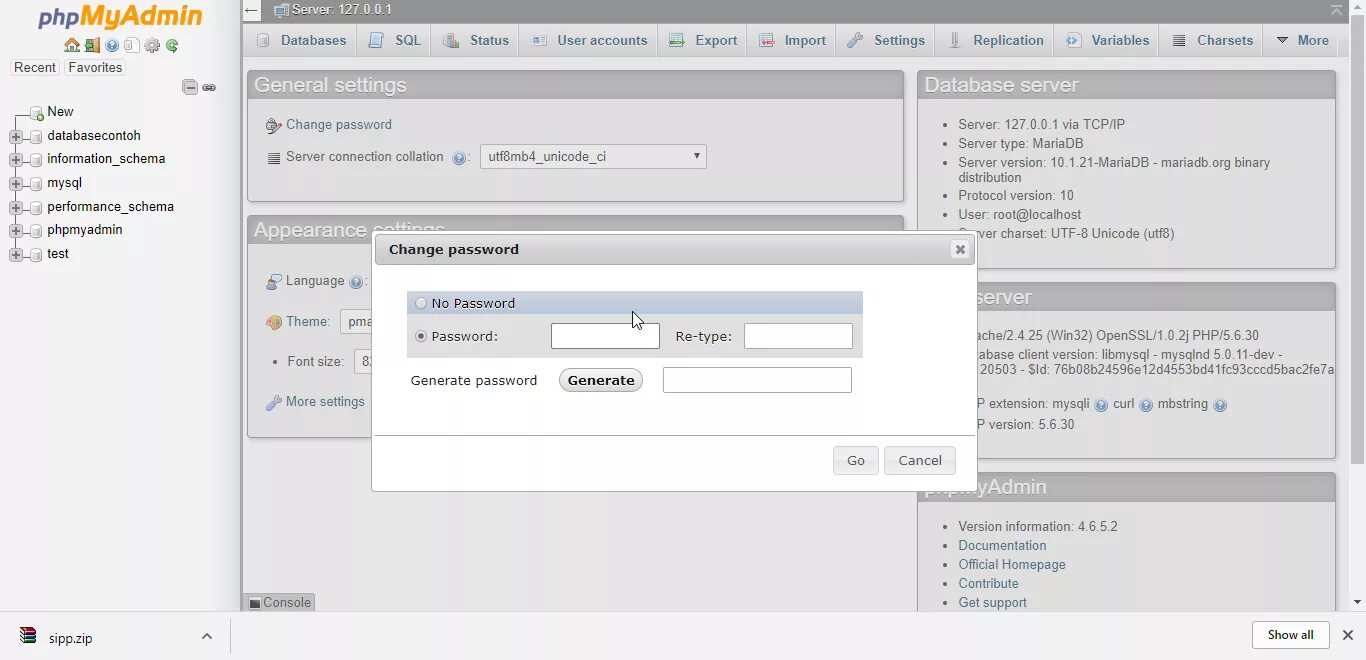The height and width of the screenshot is (660, 1366).
Task: Open phpMyAdmin documentation question-mark icon
Action: tap(112, 45)
